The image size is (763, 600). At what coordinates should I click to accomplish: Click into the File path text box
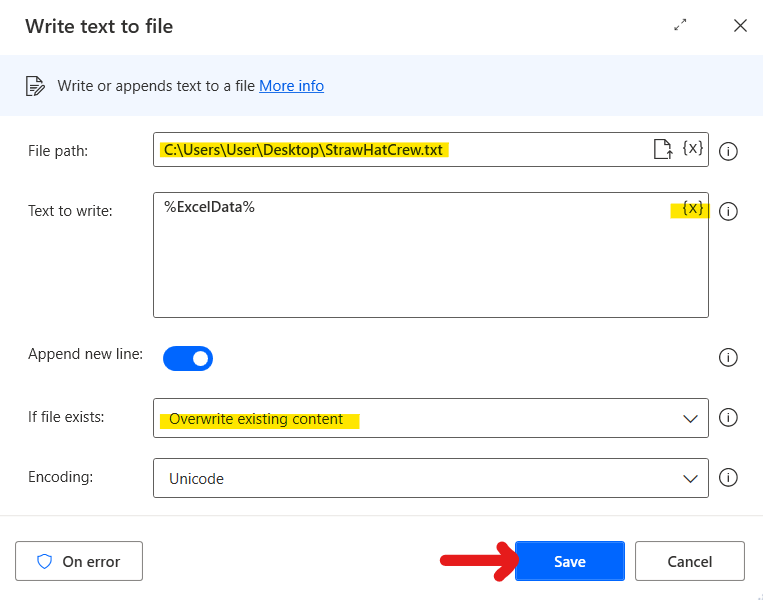[400, 150]
